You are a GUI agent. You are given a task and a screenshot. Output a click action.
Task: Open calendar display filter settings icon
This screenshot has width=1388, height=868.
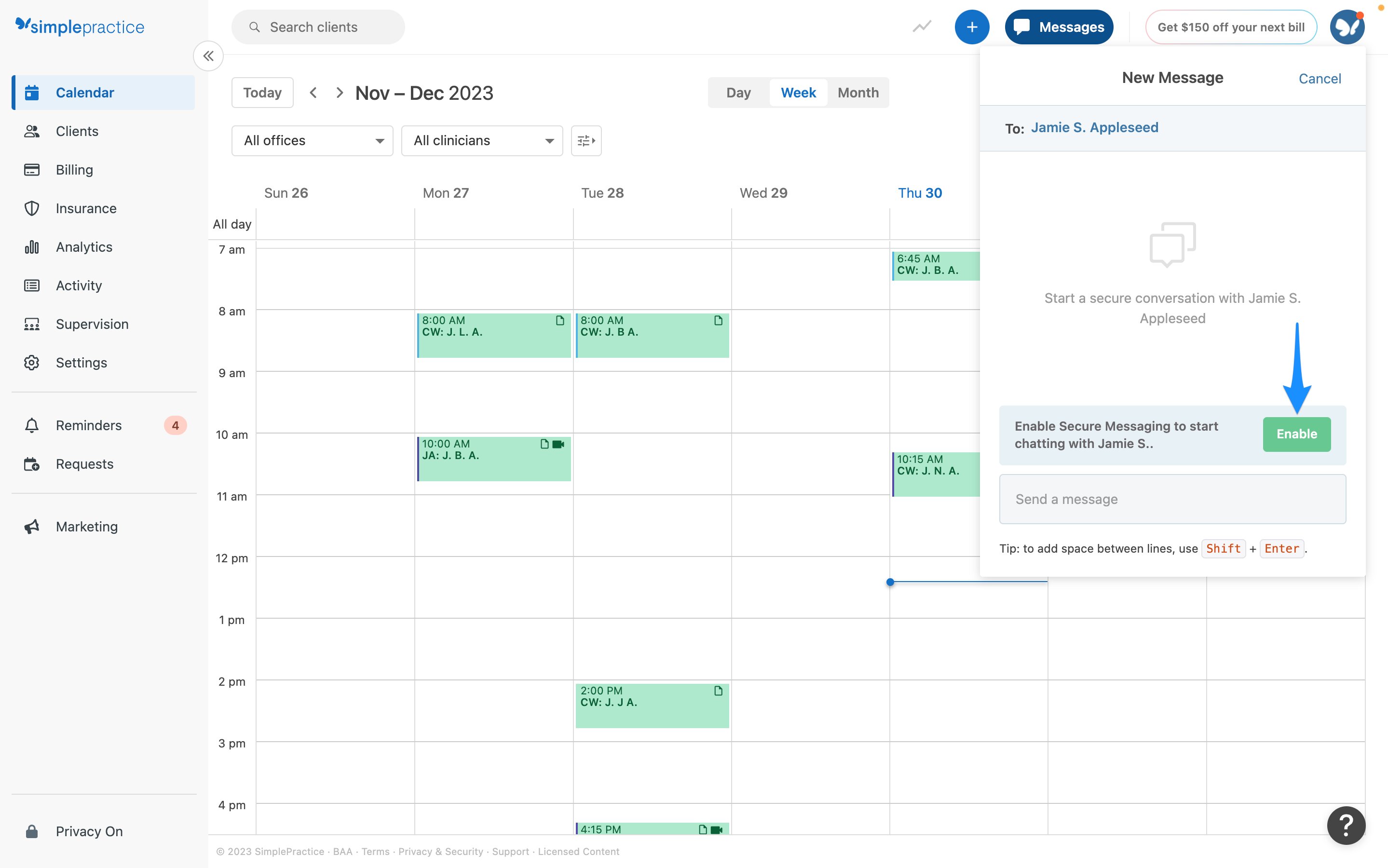(x=585, y=141)
